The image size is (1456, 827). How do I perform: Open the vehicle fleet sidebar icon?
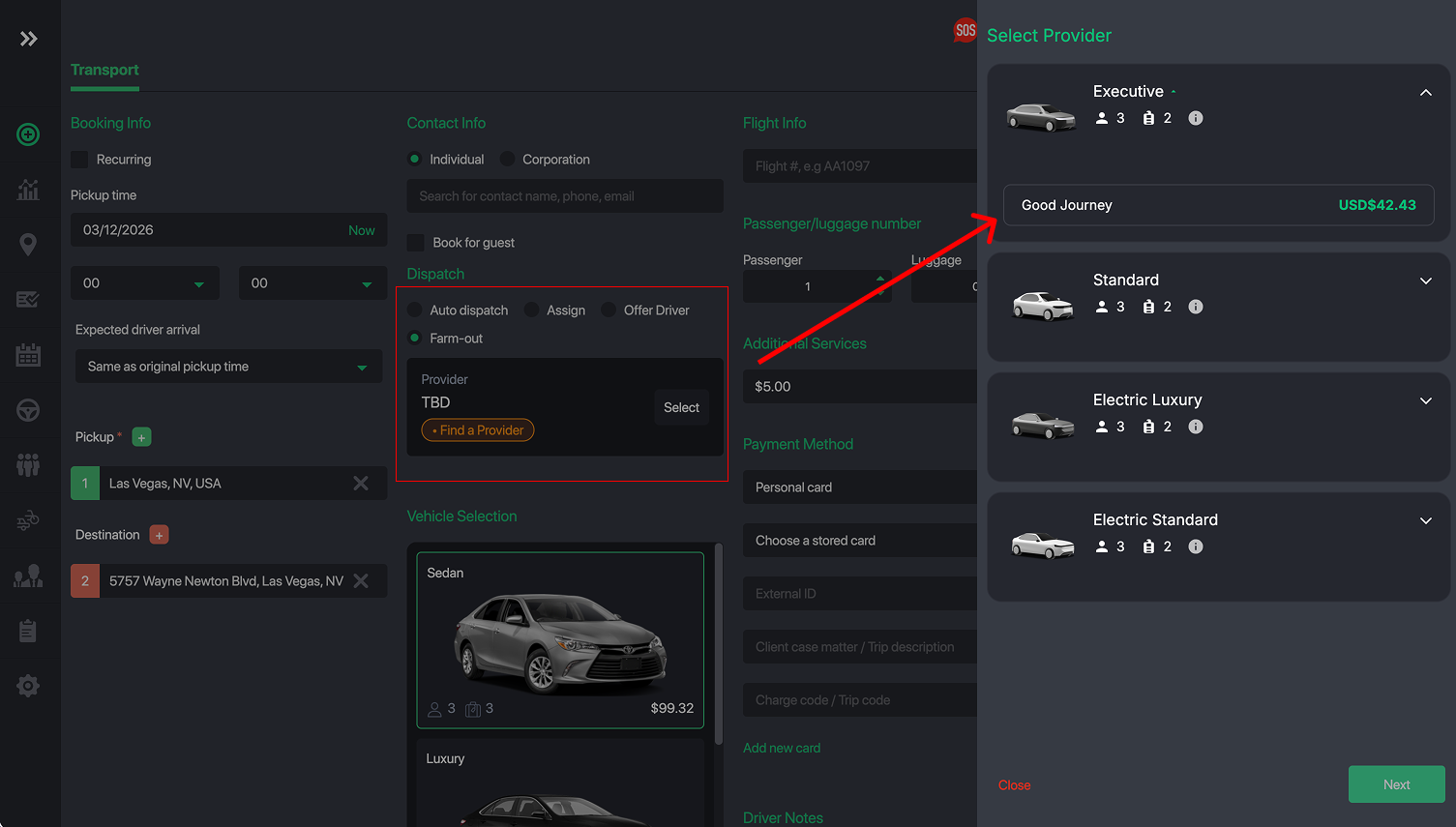[x=28, y=520]
